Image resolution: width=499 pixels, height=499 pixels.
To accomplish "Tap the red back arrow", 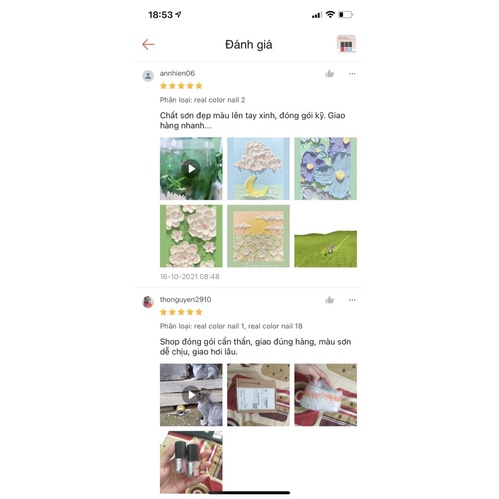I will point(148,44).
